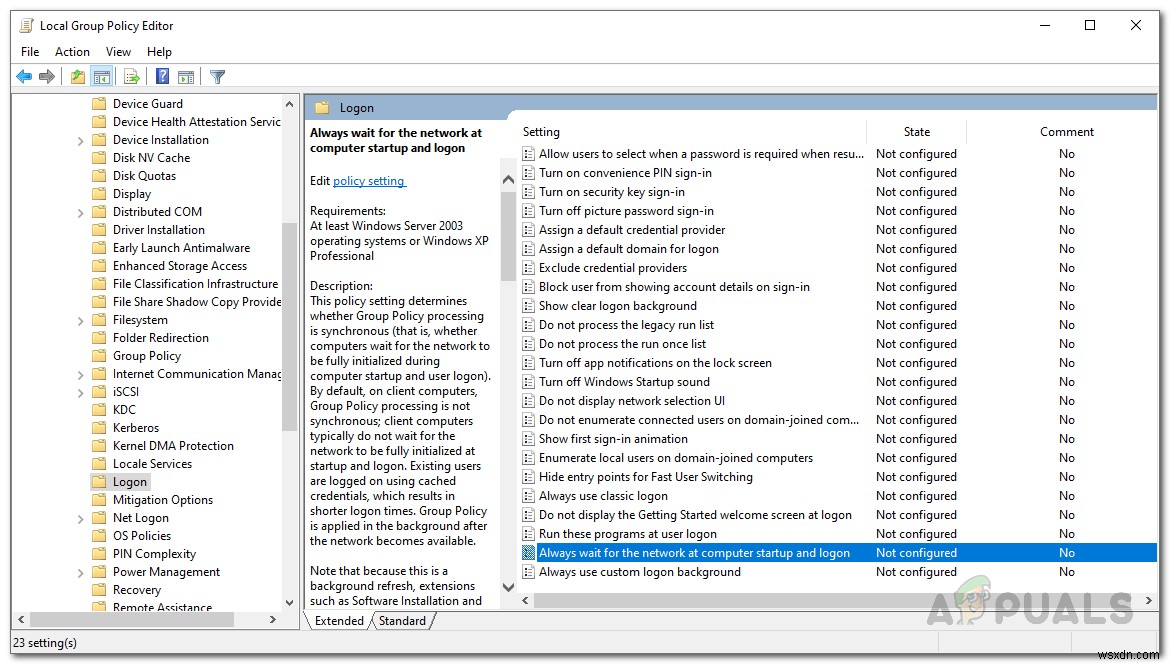Click tree pane scroll down arrow
The height and width of the screenshot is (665, 1171).
290,603
